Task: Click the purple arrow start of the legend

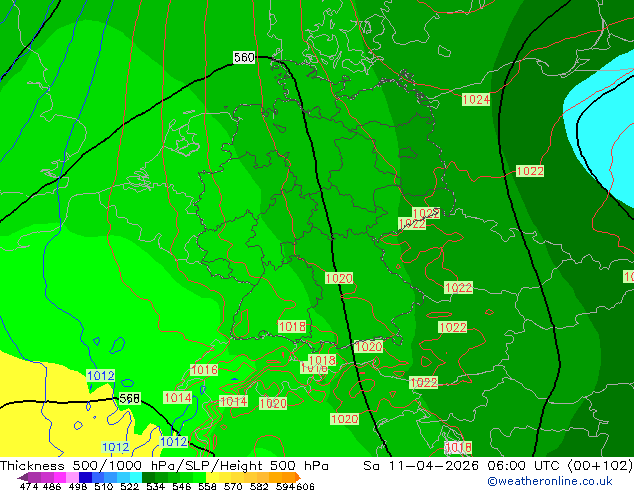Action: click(x=23, y=477)
